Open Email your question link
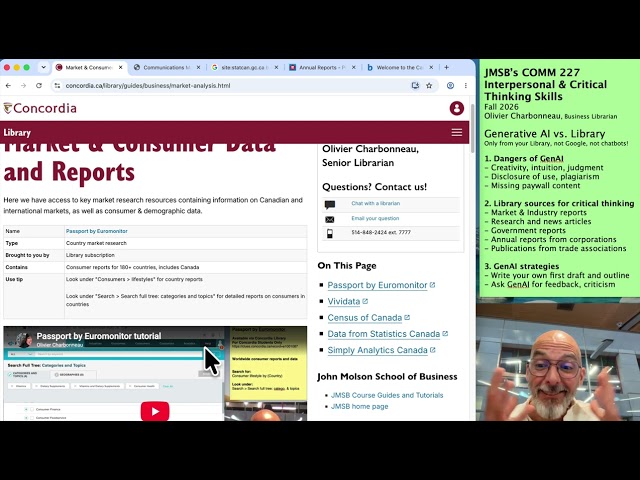Screen dimensions: 640x480 coord(375,218)
